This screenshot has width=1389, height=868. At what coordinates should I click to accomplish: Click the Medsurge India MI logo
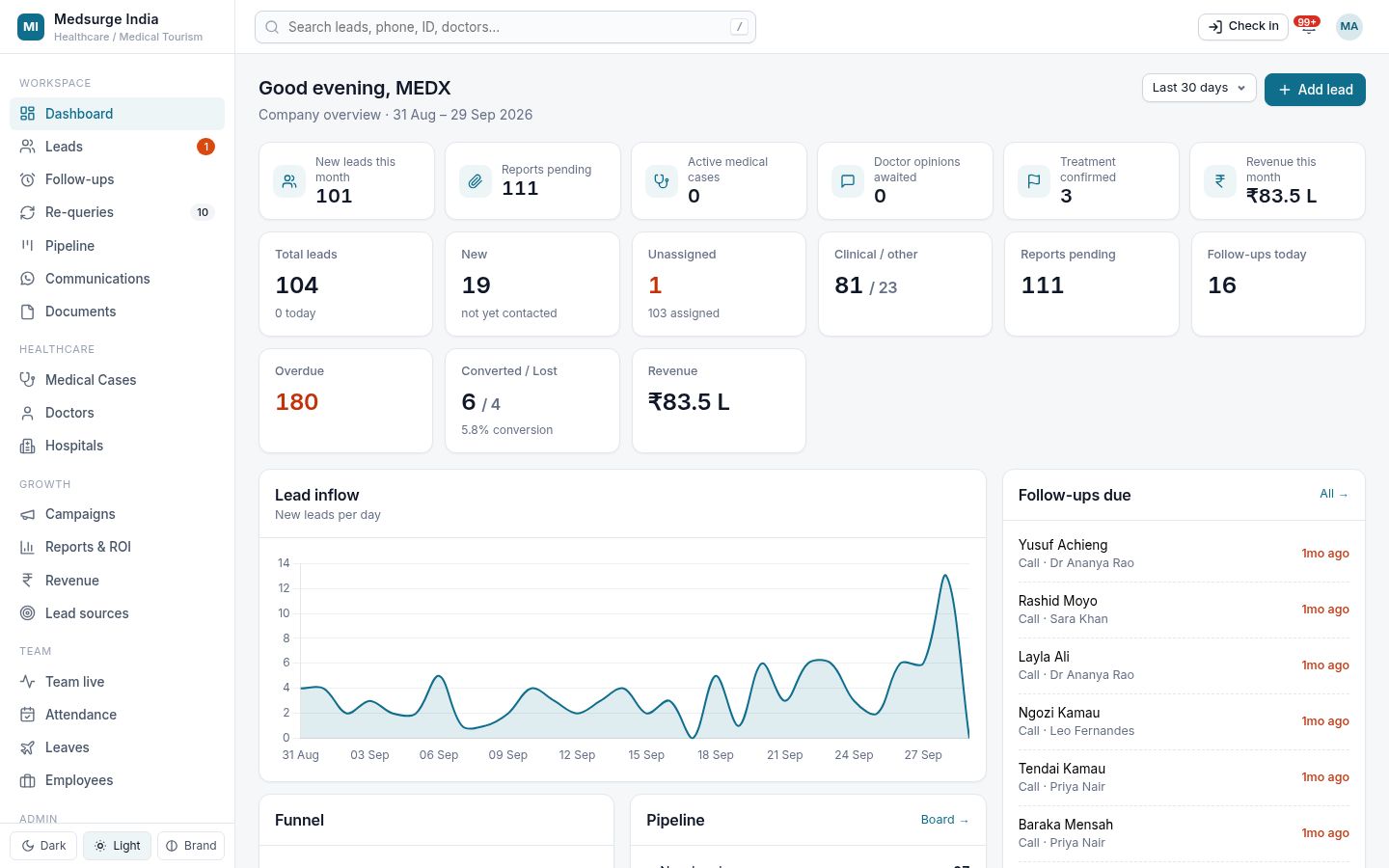point(31,27)
